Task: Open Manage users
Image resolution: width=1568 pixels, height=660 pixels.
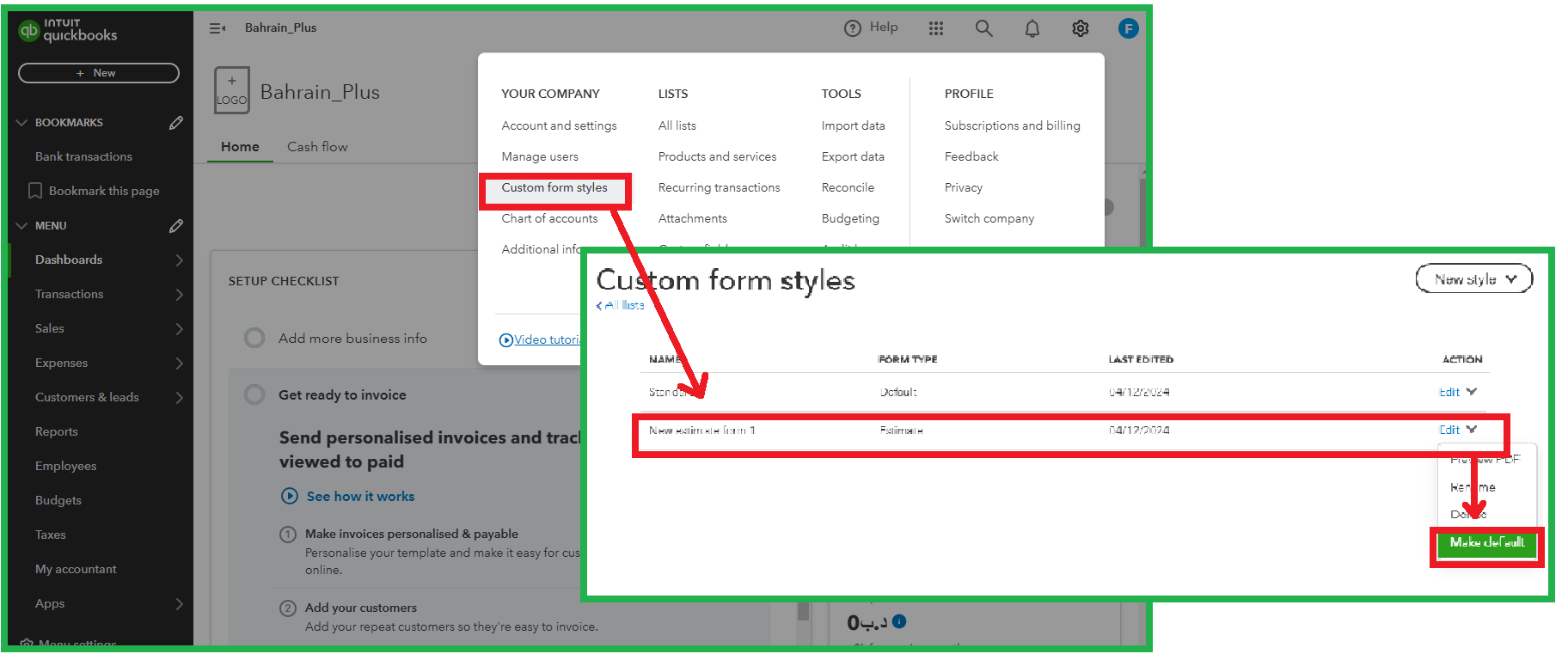Action: point(540,156)
